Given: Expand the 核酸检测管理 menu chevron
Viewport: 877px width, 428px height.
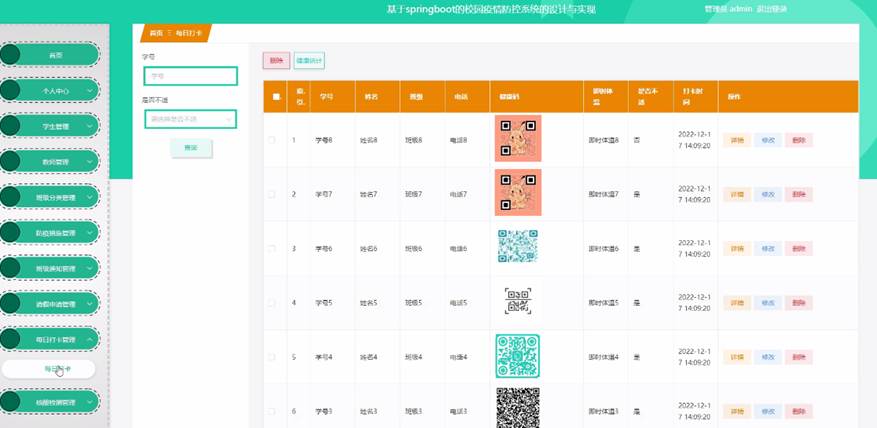Looking at the screenshot, I should [90, 402].
